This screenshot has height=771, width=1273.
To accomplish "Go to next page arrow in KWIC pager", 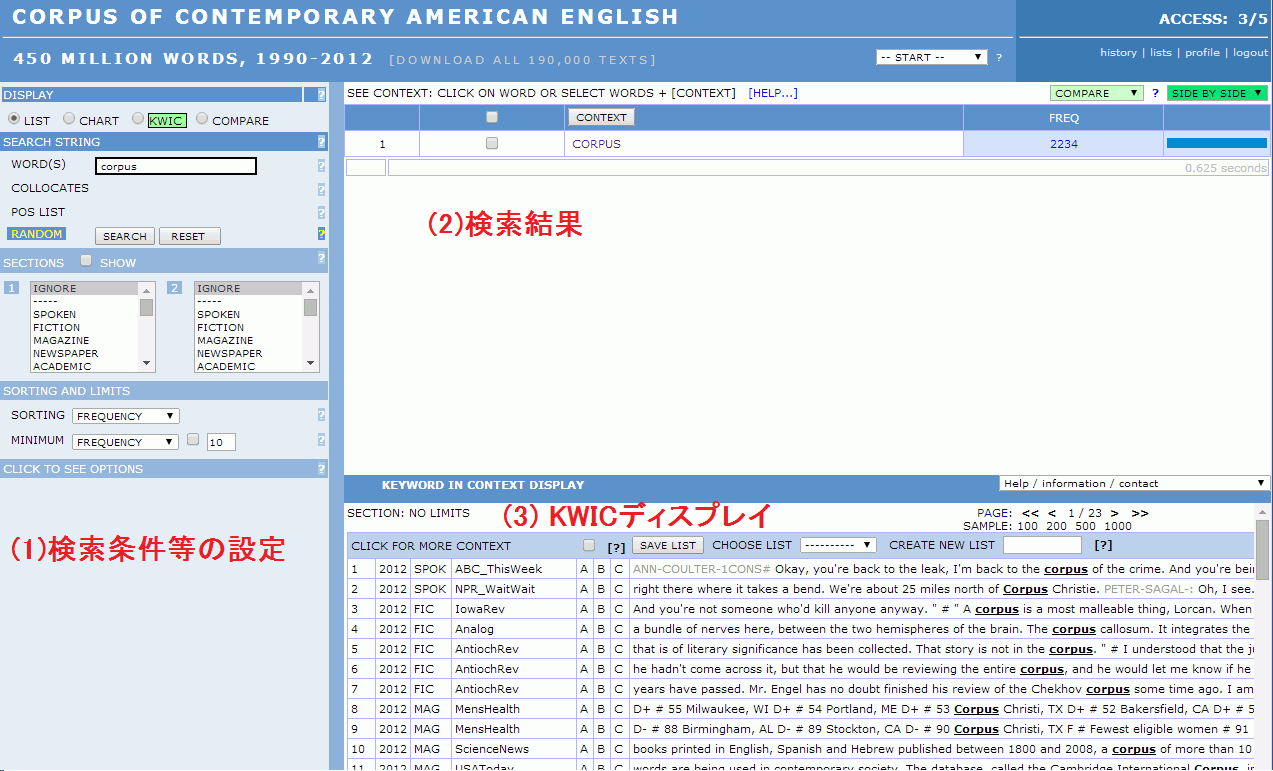I will [1114, 513].
